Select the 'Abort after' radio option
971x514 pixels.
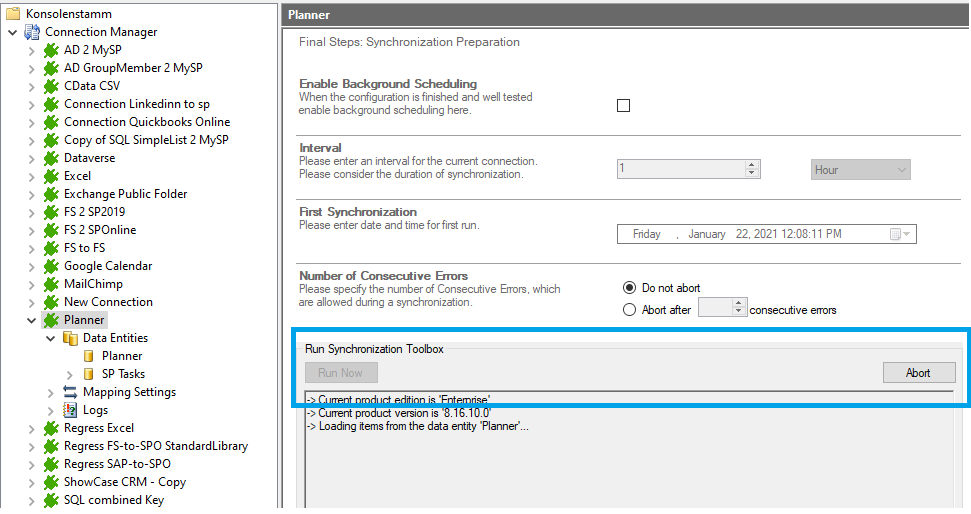tap(629, 310)
